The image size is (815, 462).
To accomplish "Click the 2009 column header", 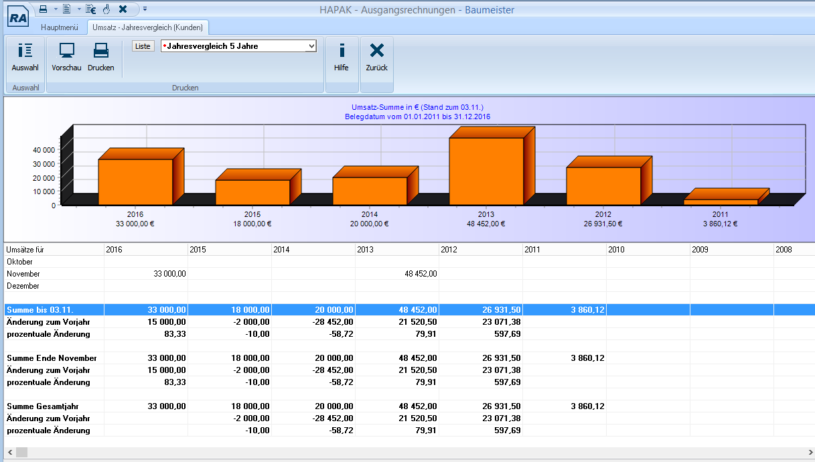I will pyautogui.click(x=732, y=249).
